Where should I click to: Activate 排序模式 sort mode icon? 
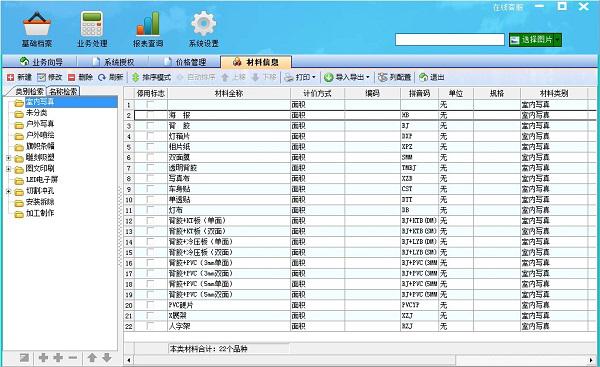coord(135,77)
